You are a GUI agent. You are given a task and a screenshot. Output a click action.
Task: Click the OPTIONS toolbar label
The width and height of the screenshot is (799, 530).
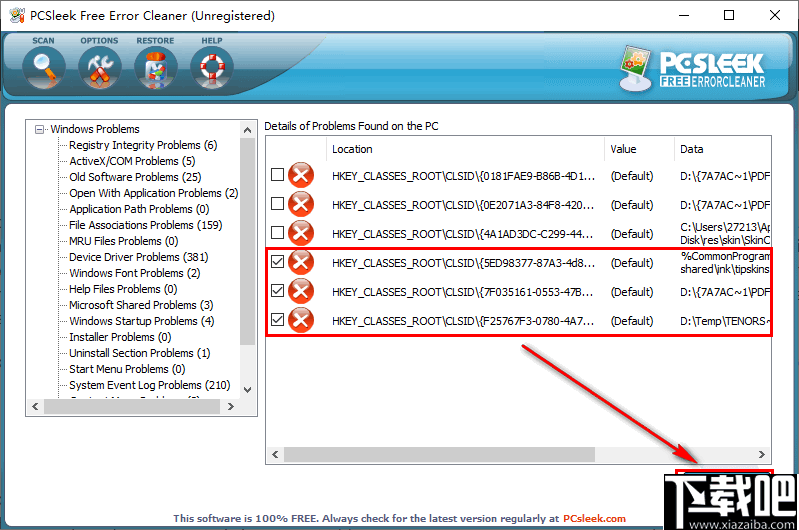(99, 41)
